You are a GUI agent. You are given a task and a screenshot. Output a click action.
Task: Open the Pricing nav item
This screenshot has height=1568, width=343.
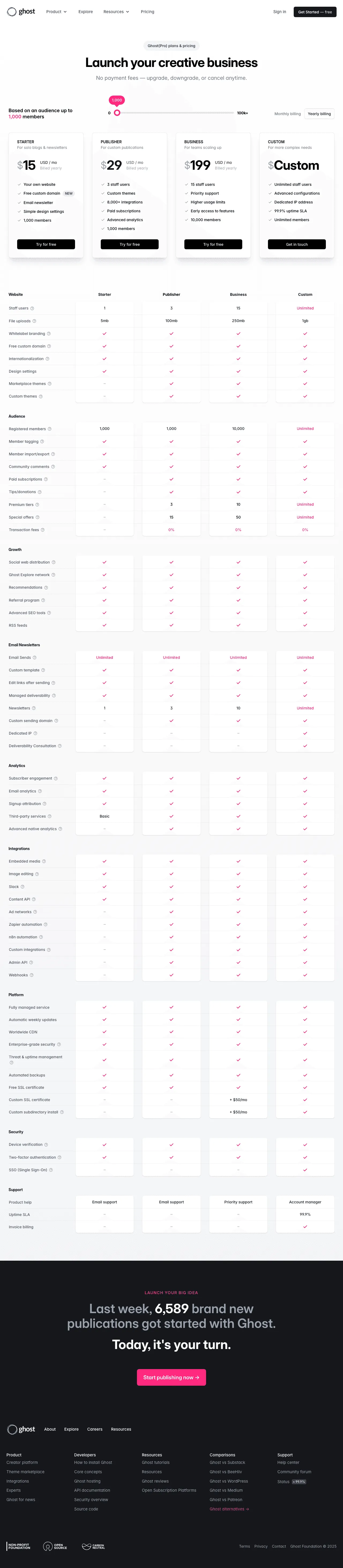click(x=147, y=12)
